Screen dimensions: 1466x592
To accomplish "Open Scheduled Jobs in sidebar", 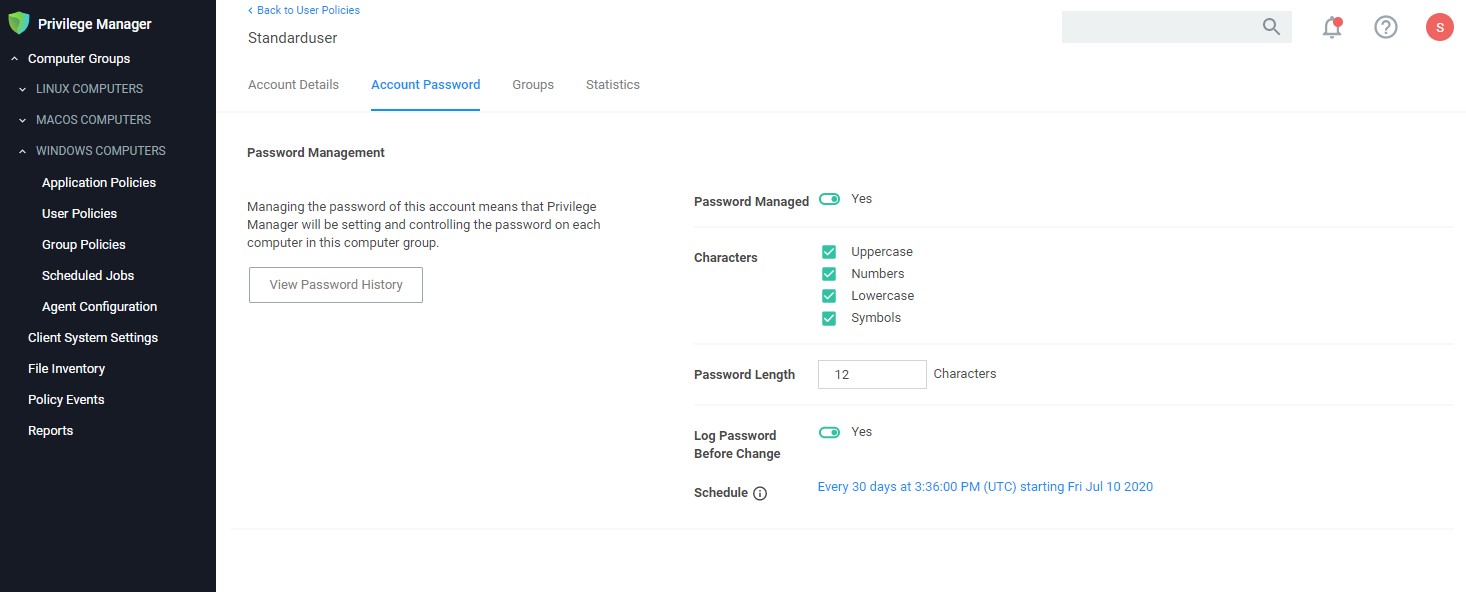I will click(88, 276).
